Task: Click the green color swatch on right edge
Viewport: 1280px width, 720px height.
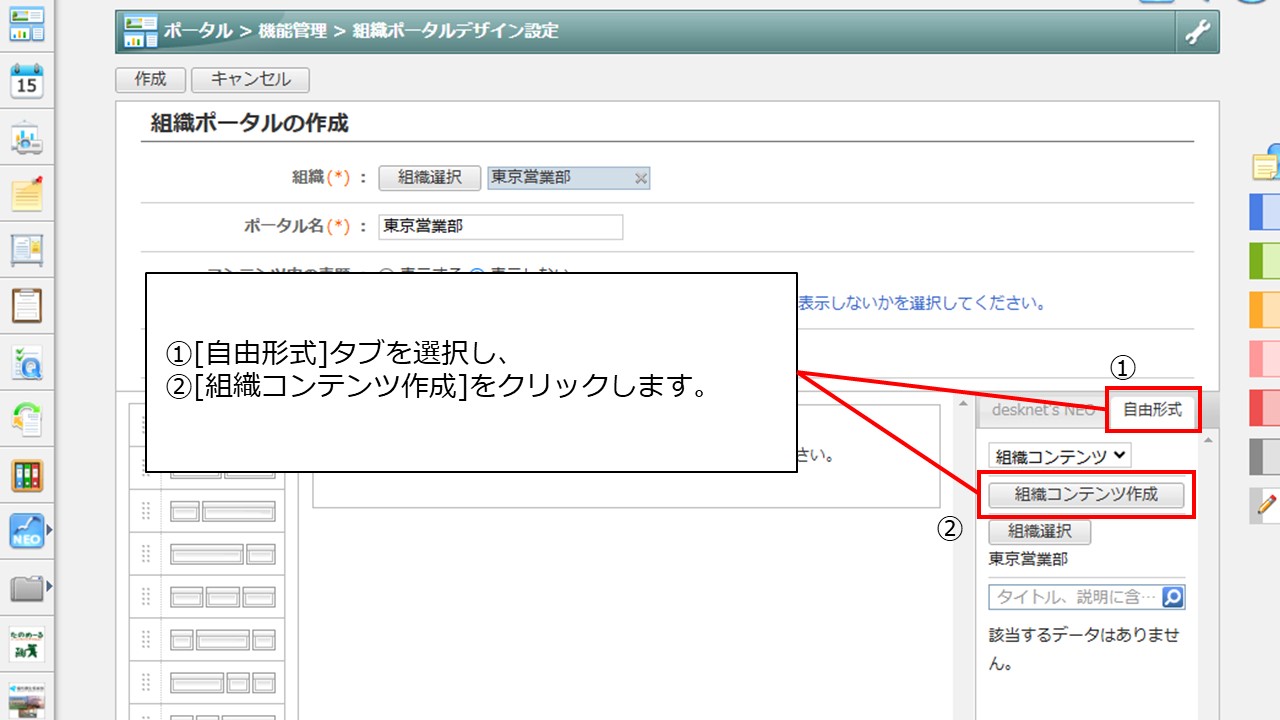Action: coord(1266,261)
